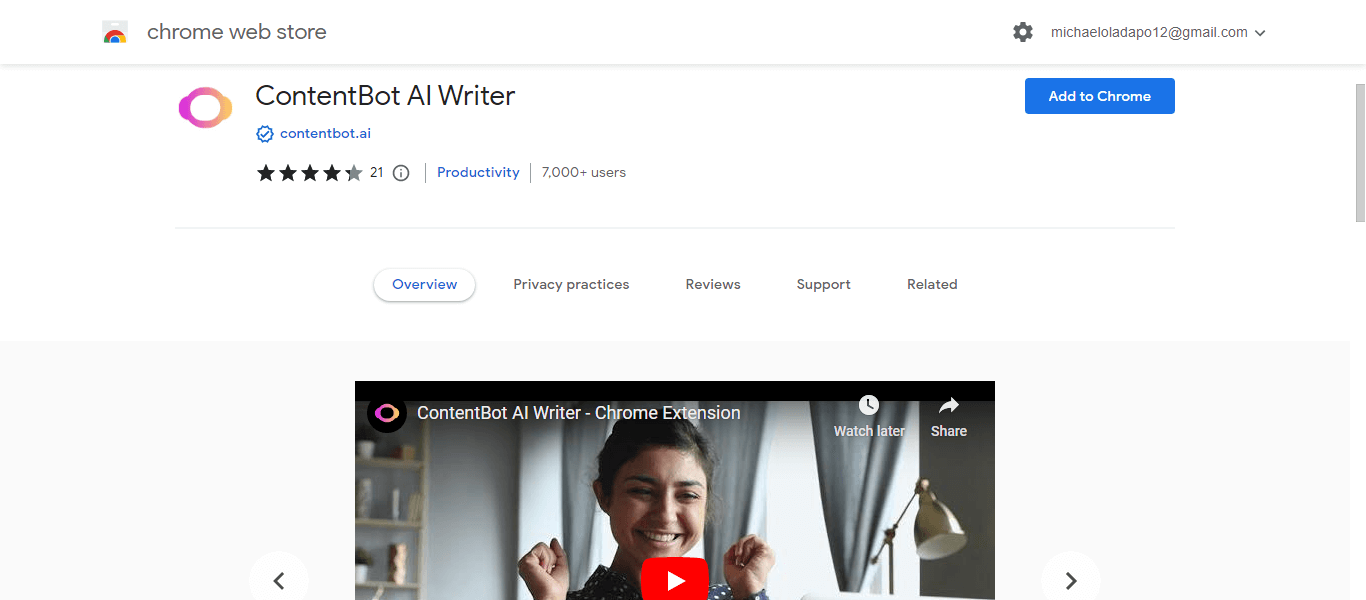
Task: Click the rating info icon beside 21
Action: [401, 173]
